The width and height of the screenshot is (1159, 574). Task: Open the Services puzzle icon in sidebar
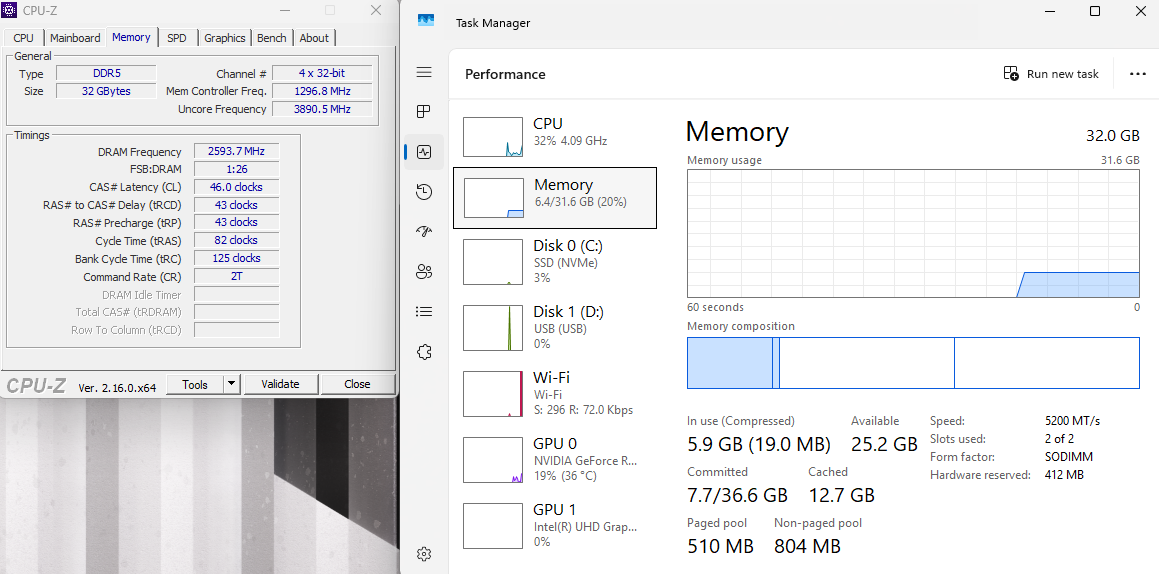[x=424, y=352]
